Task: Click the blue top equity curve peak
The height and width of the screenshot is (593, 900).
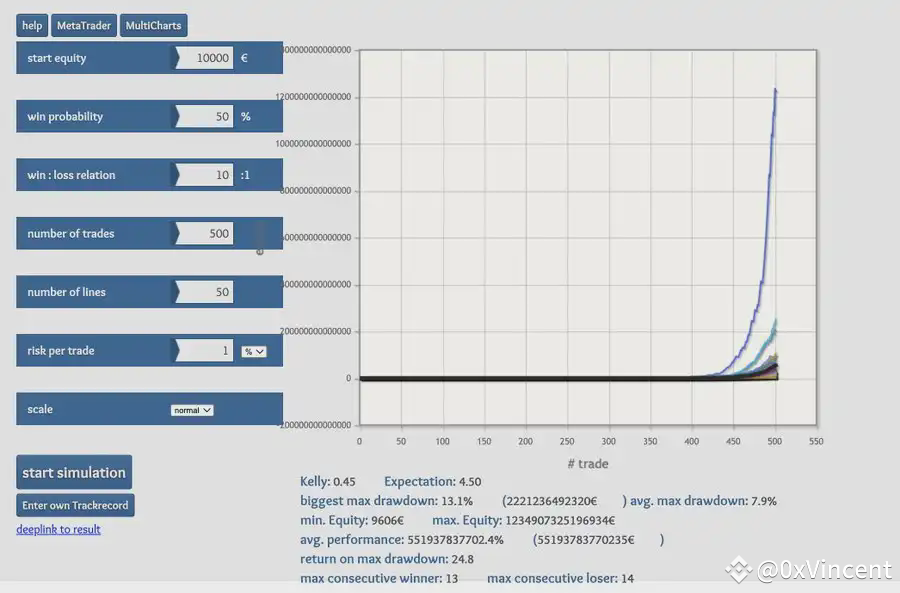Action: coord(775,90)
